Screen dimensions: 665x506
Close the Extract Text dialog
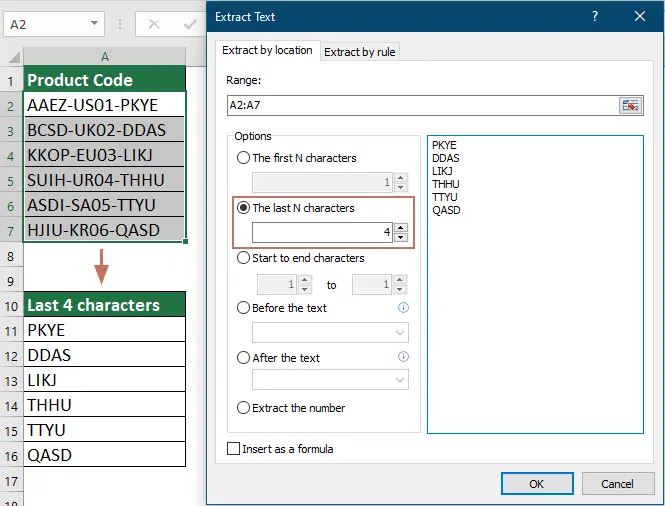click(640, 17)
